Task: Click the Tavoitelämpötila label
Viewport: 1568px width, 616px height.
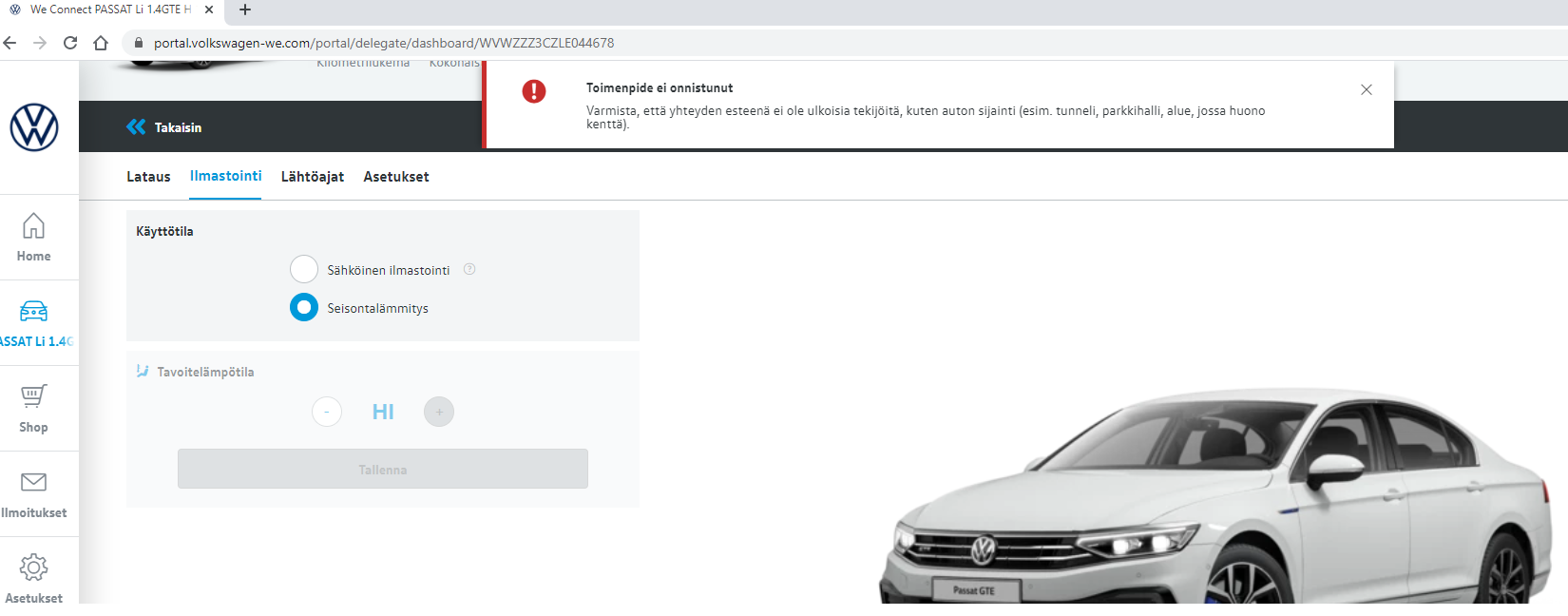Action: tap(205, 372)
